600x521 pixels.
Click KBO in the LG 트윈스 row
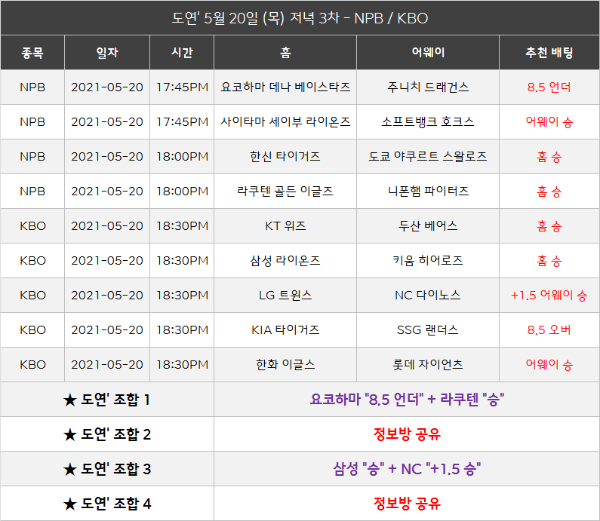[x=33, y=295]
